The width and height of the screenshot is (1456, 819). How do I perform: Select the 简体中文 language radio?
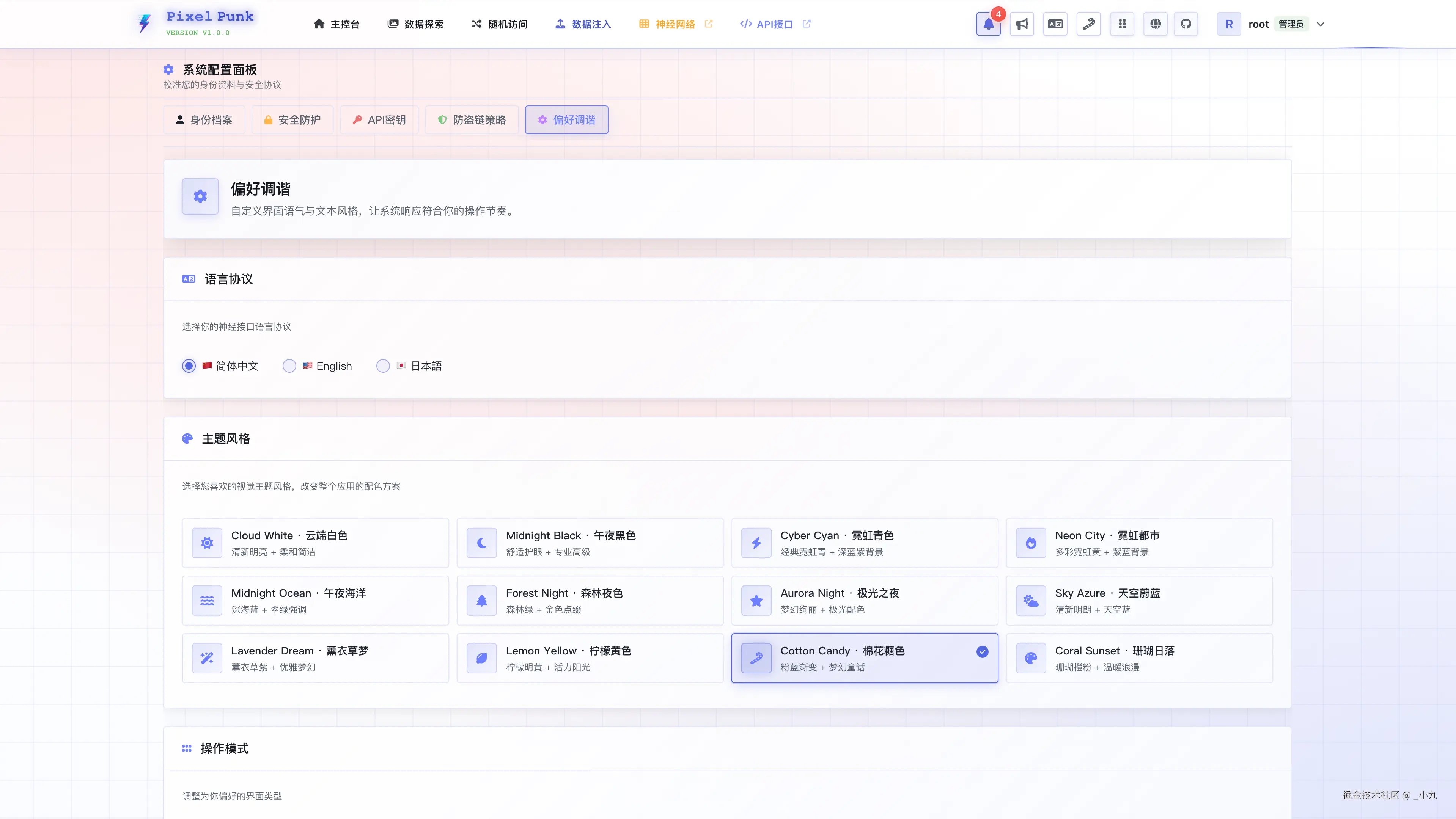[x=189, y=366]
